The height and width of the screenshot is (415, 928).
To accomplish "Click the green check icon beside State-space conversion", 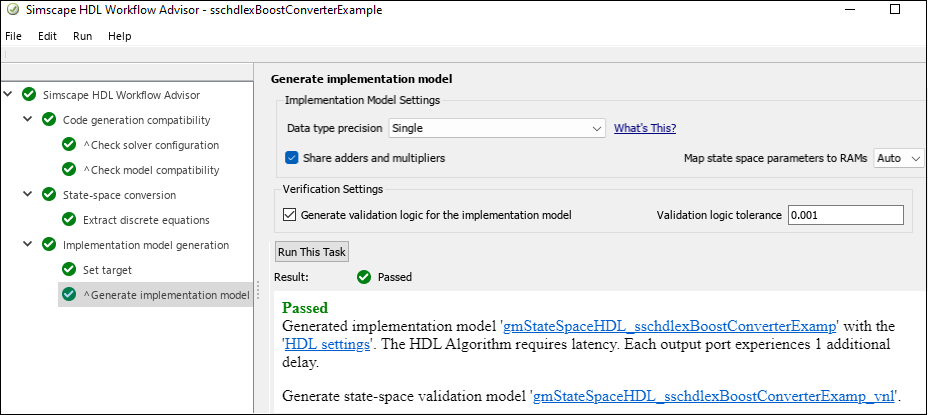I will point(49,195).
